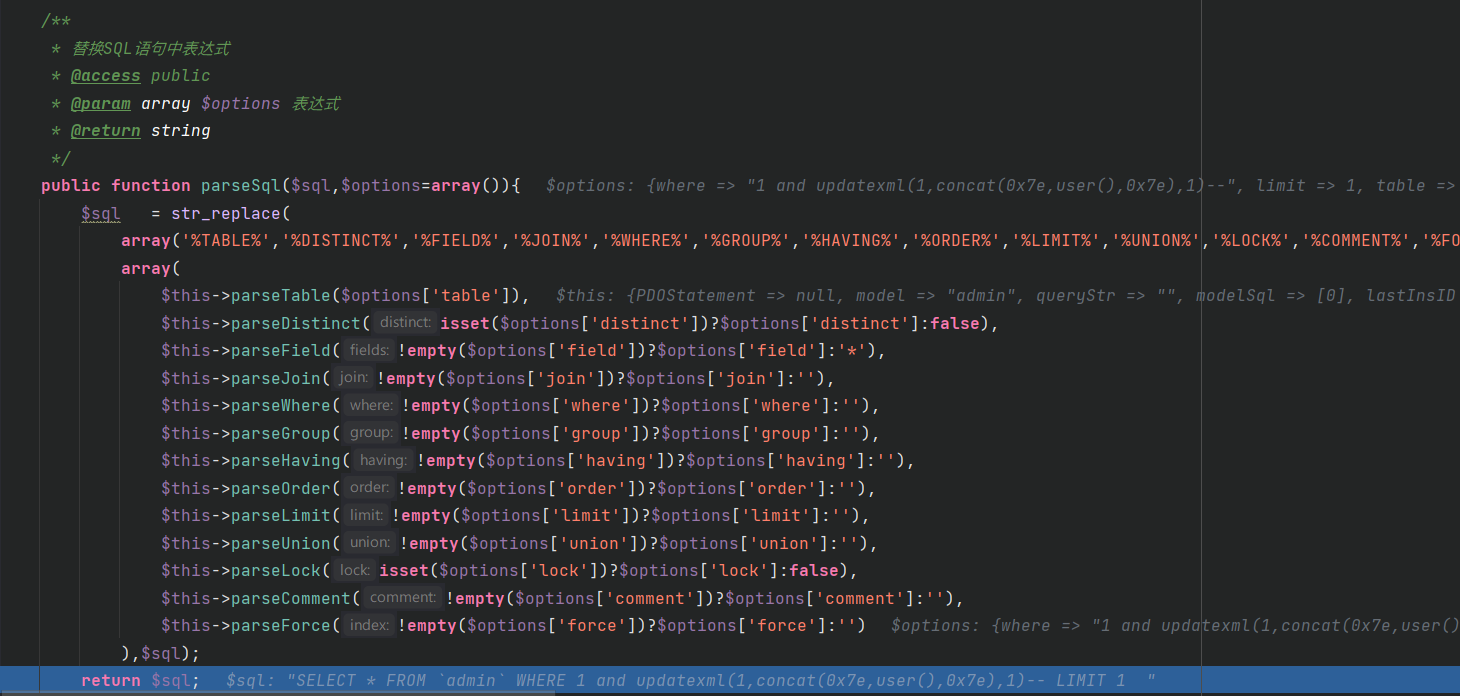Click the parseWhere method call
This screenshot has height=696, width=1460.
point(281,406)
